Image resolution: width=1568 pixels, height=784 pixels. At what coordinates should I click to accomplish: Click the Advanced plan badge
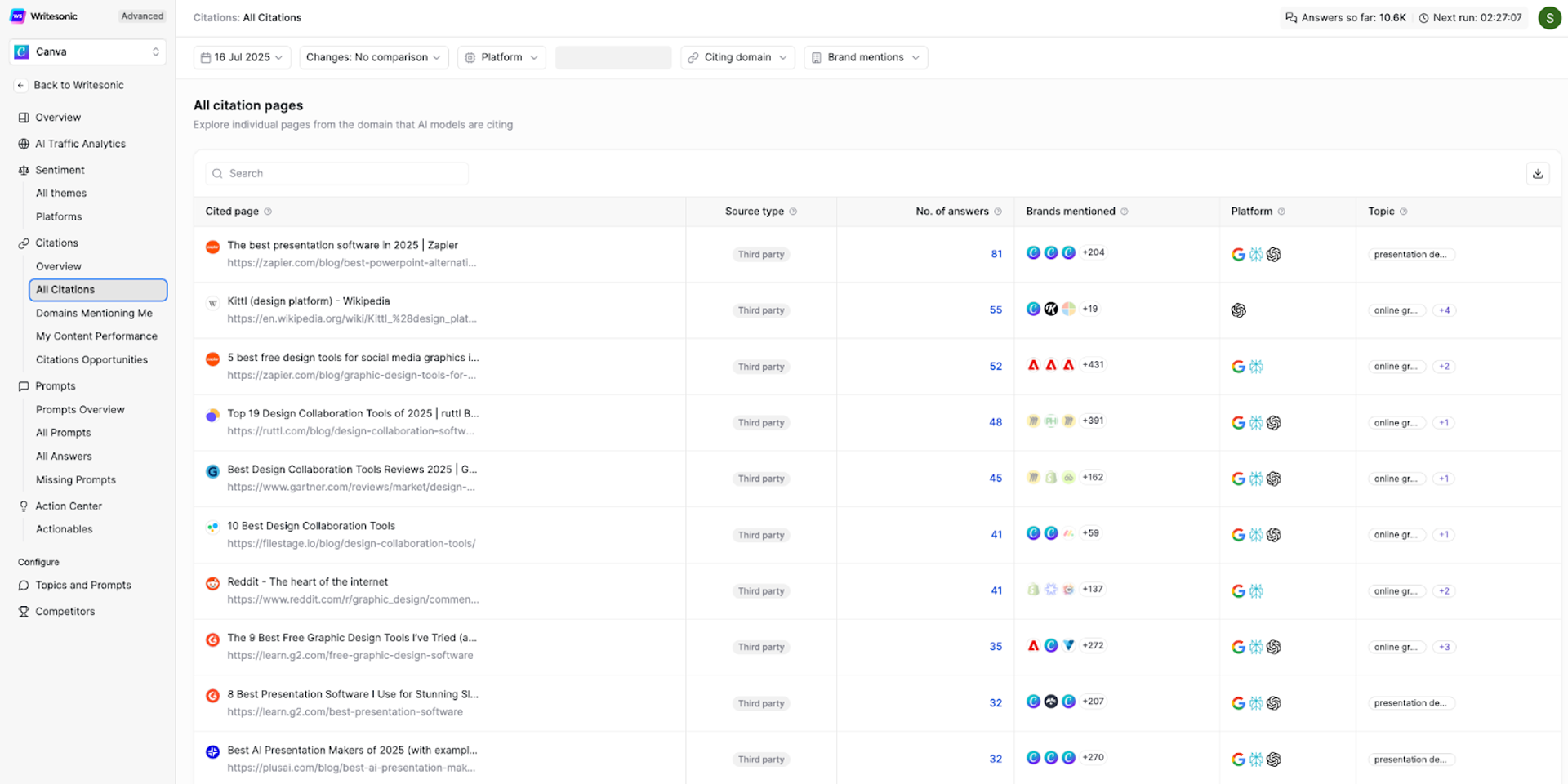coord(142,16)
